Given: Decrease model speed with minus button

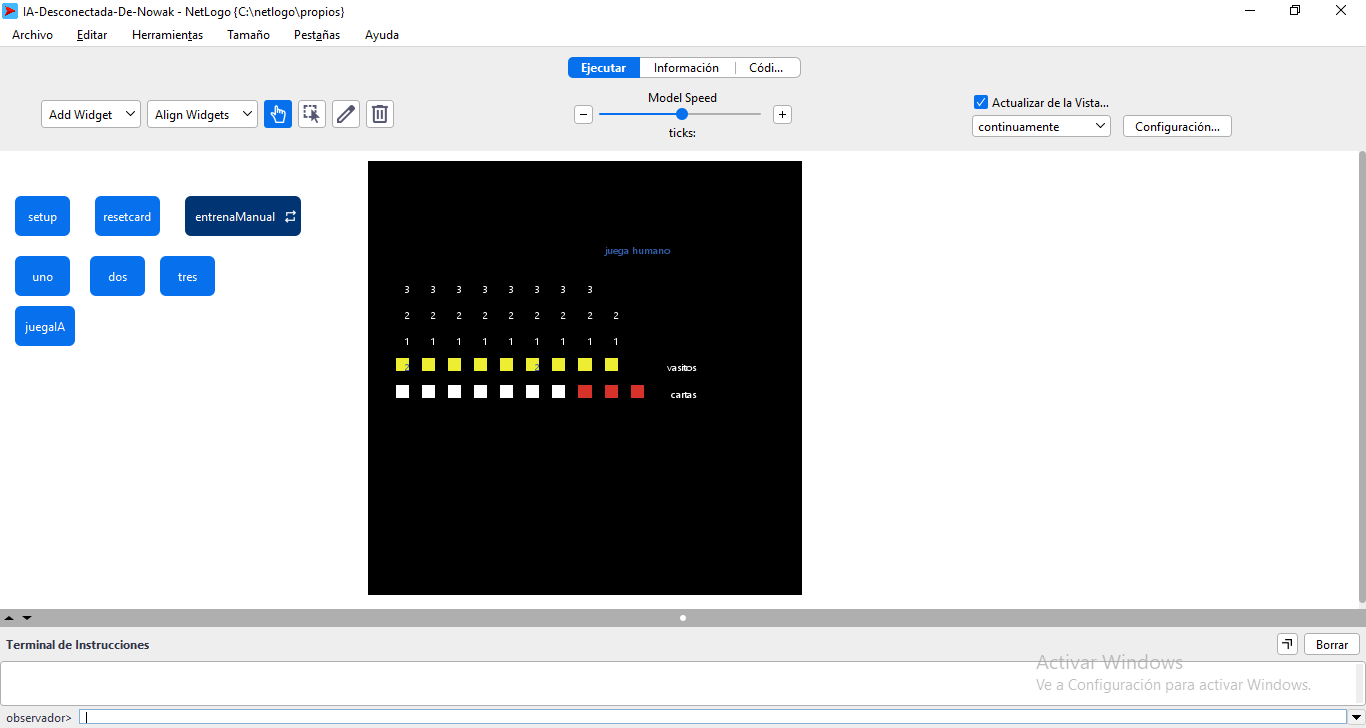Looking at the screenshot, I should tap(584, 114).
